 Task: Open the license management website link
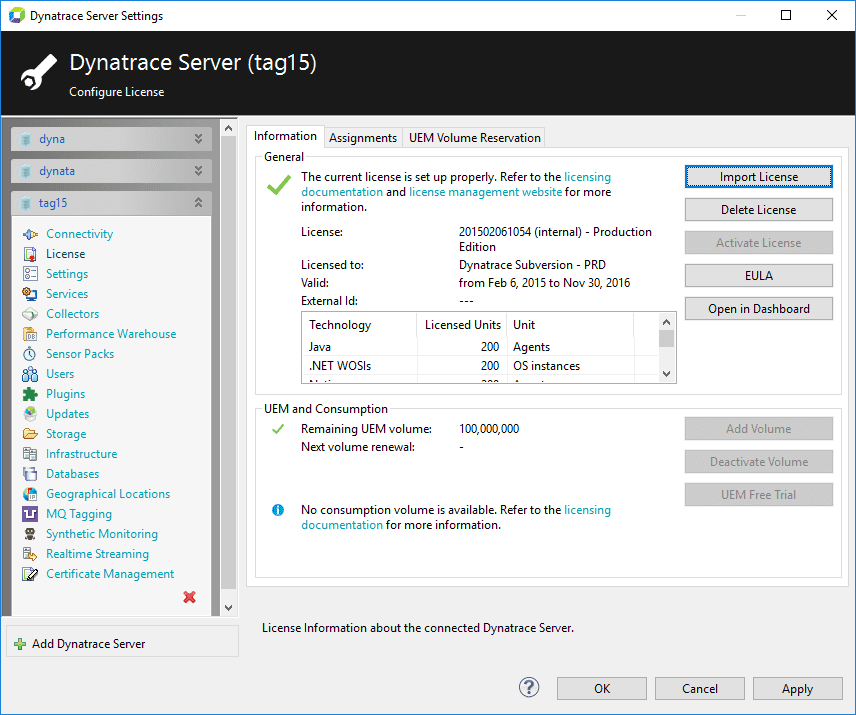pyautogui.click(x=485, y=193)
